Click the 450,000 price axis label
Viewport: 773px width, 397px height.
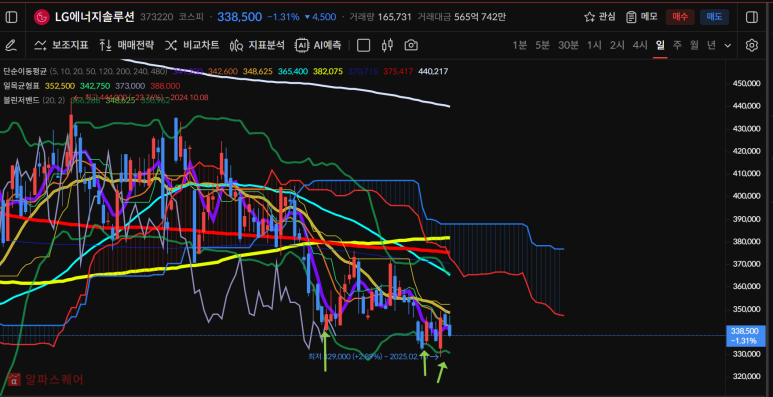745,83
